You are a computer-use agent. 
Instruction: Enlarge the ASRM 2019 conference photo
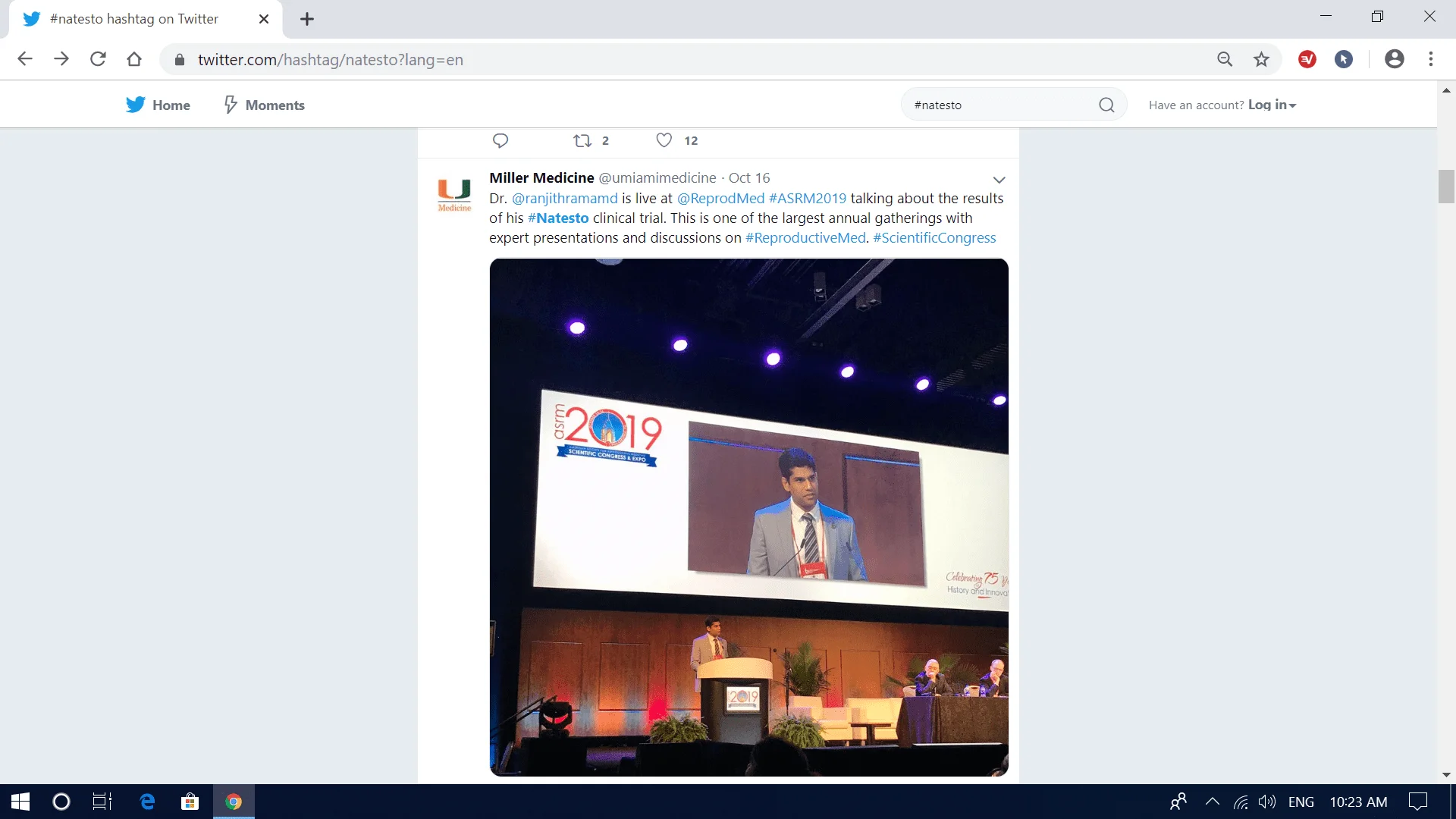(749, 517)
